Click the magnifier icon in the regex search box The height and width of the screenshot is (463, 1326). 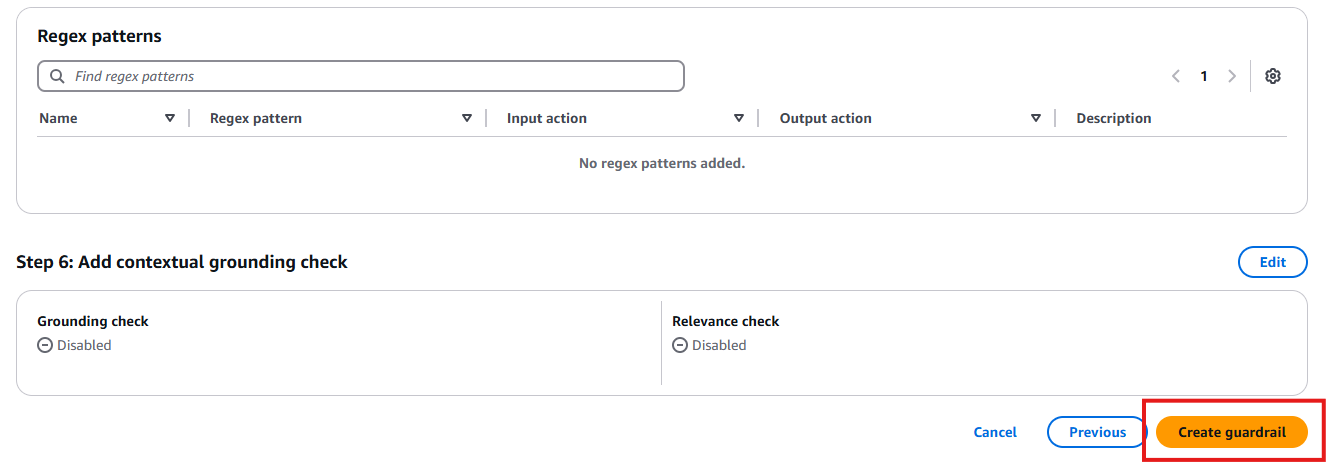pos(57,76)
